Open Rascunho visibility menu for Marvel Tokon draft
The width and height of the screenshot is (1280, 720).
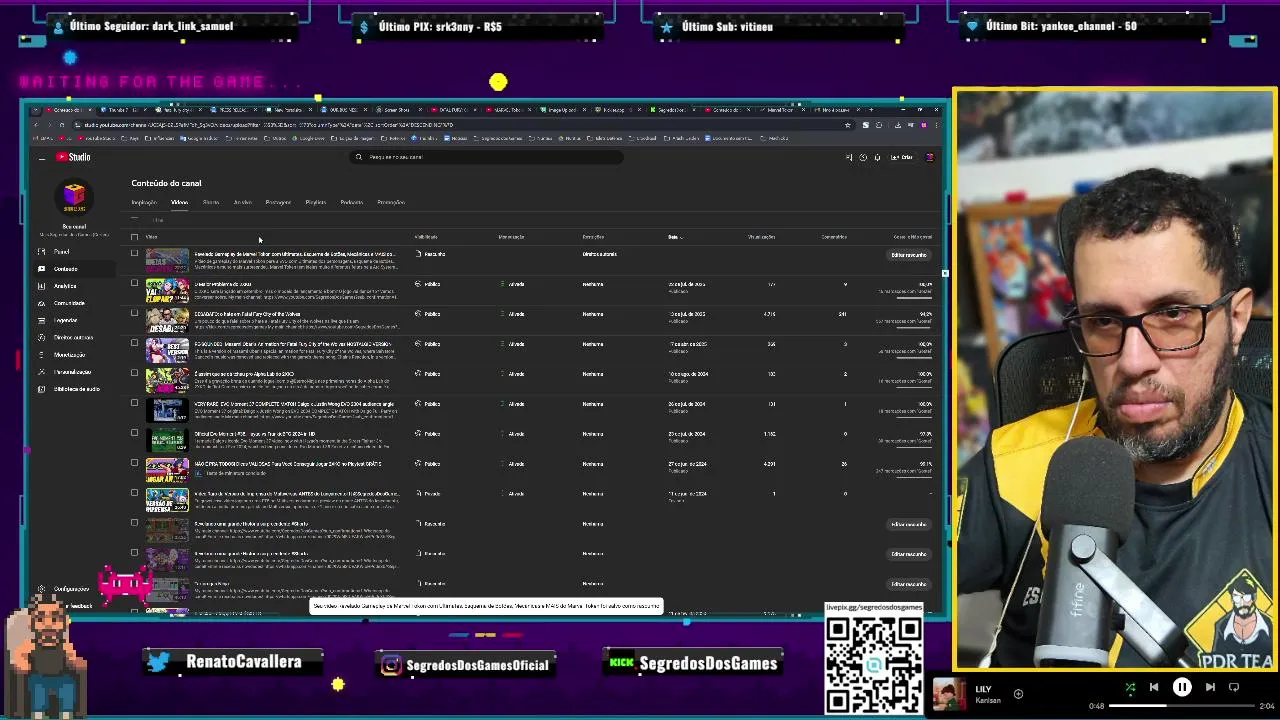point(431,254)
